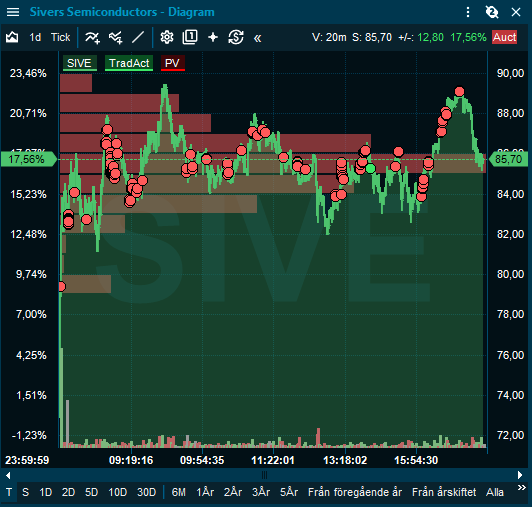Click the 09:19:16 time label
The height and width of the screenshot is (507, 532).
[131, 460]
